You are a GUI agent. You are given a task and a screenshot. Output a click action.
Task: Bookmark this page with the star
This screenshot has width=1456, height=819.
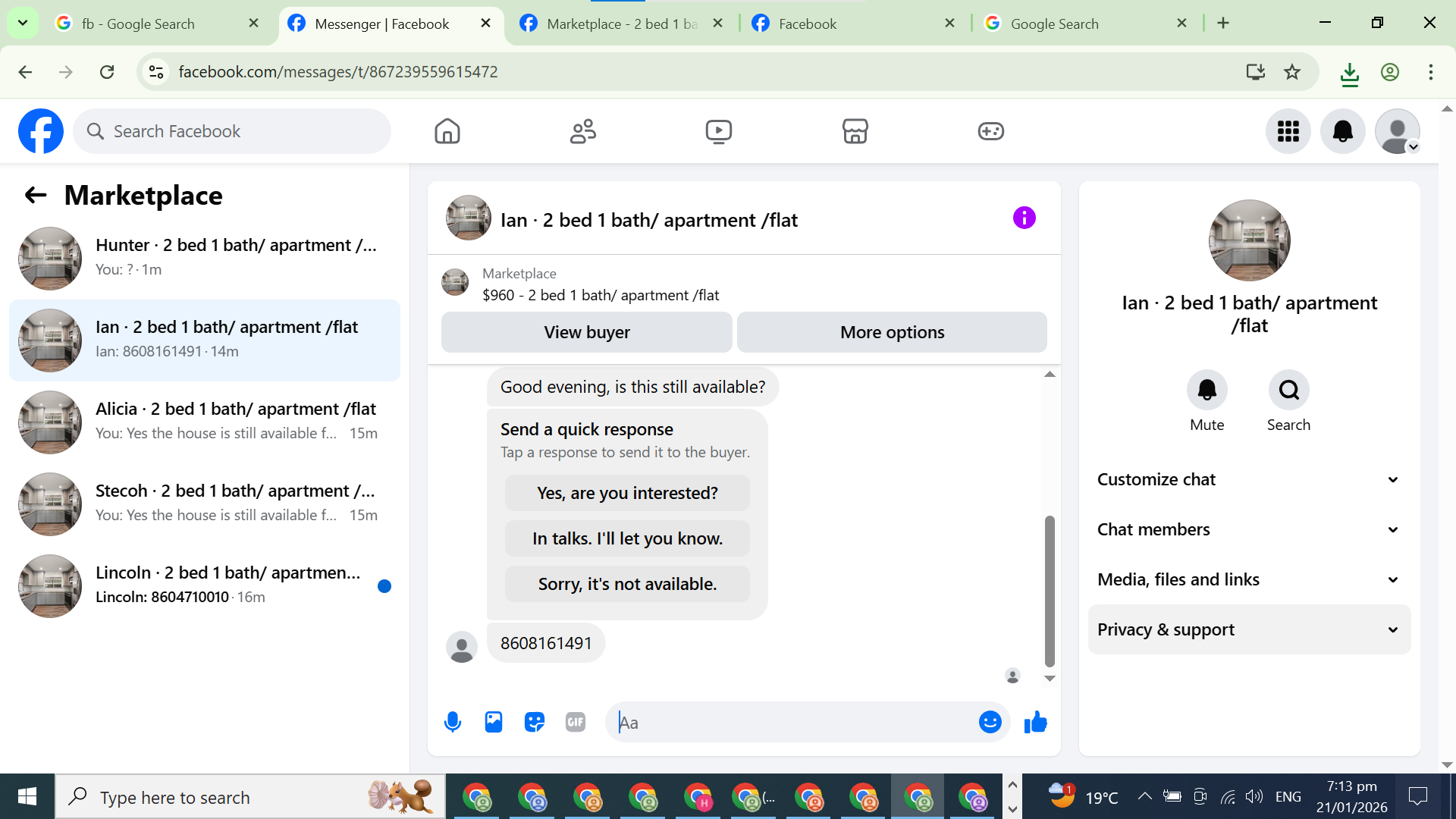(x=1292, y=72)
